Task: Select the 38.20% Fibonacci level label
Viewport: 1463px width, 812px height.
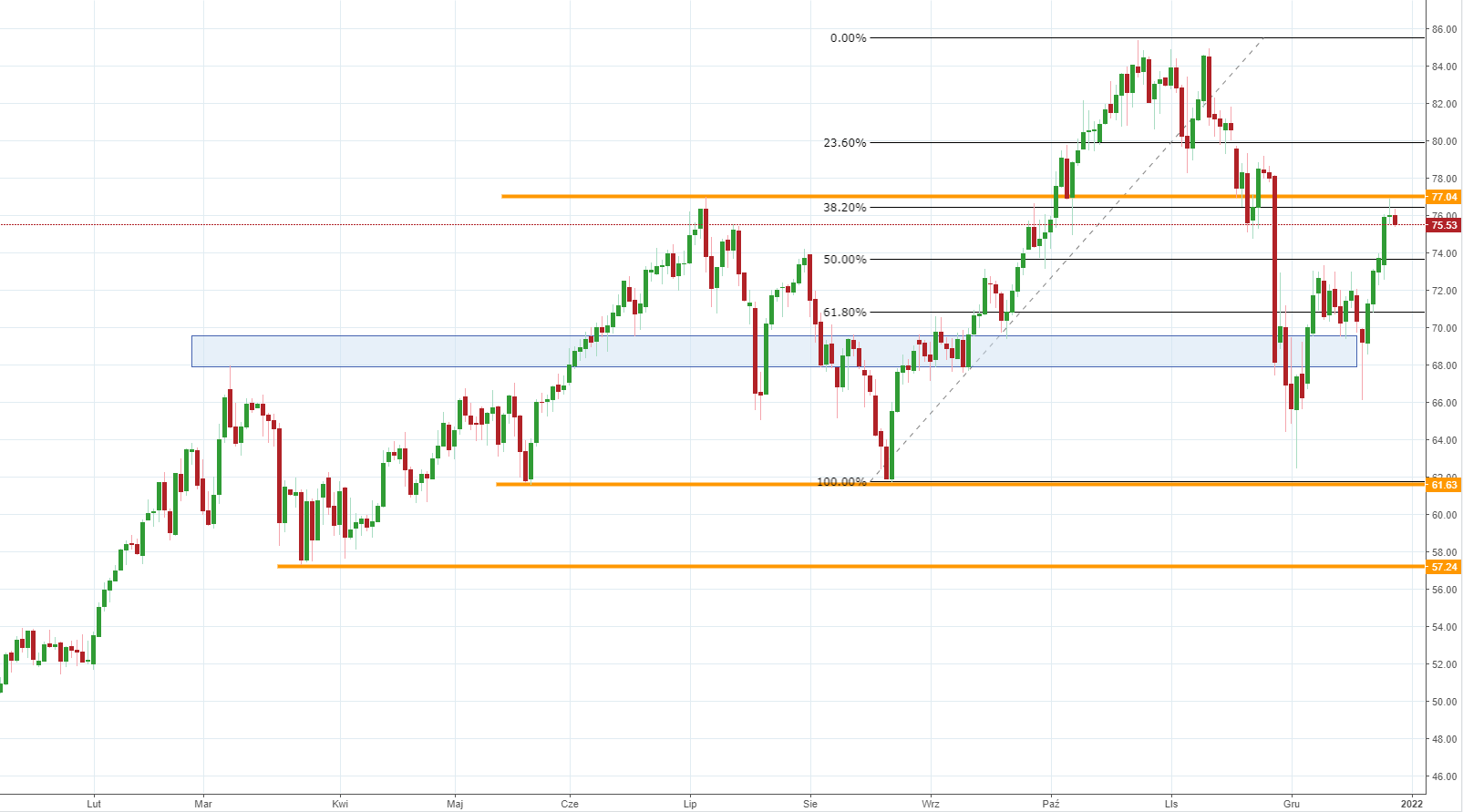Action: 845,208
